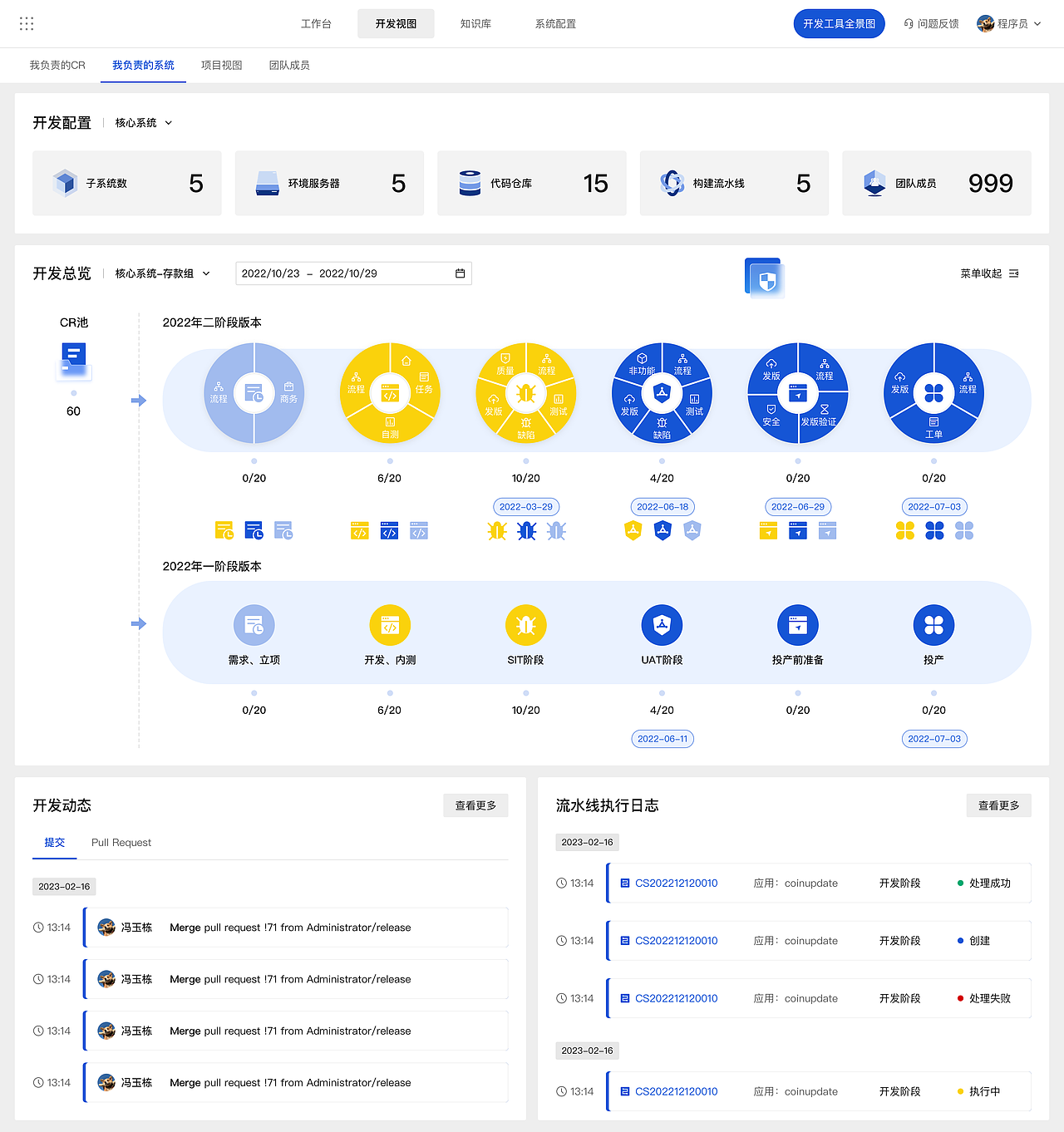Open the 程序员 user menu
The width and height of the screenshot is (1064, 1132).
[x=1009, y=24]
